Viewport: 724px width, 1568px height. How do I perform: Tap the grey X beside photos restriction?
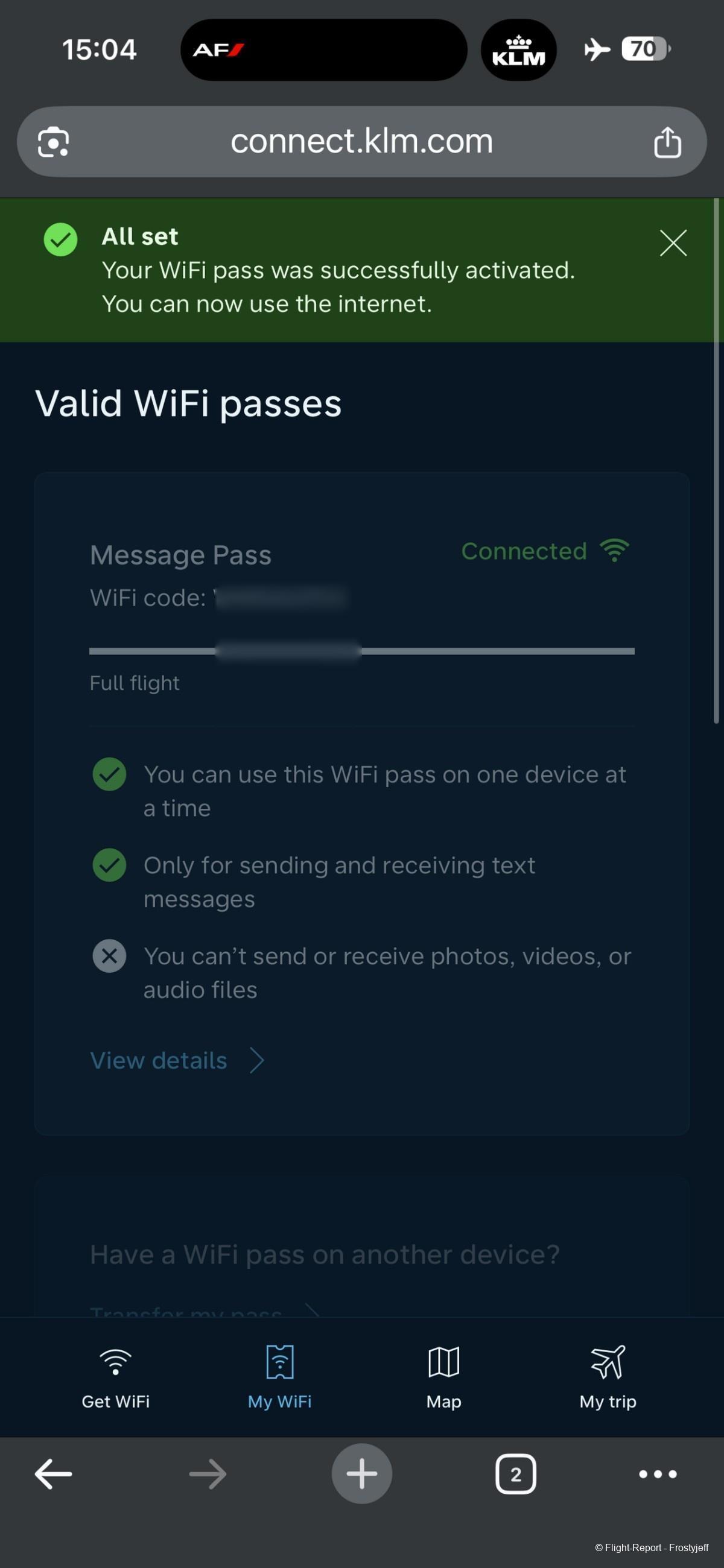click(x=110, y=956)
